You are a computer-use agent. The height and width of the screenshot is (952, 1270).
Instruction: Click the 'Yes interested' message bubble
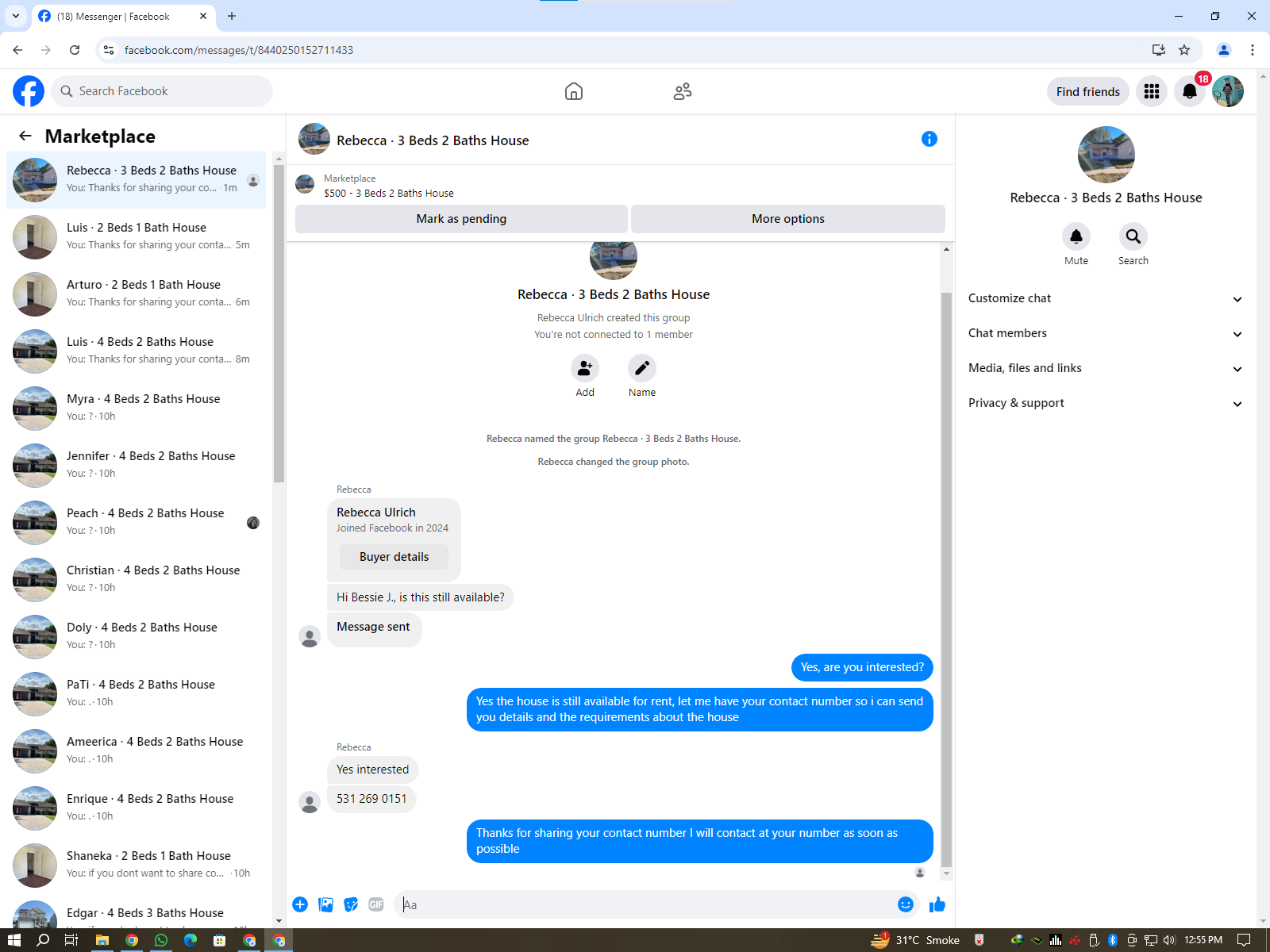pos(372,770)
